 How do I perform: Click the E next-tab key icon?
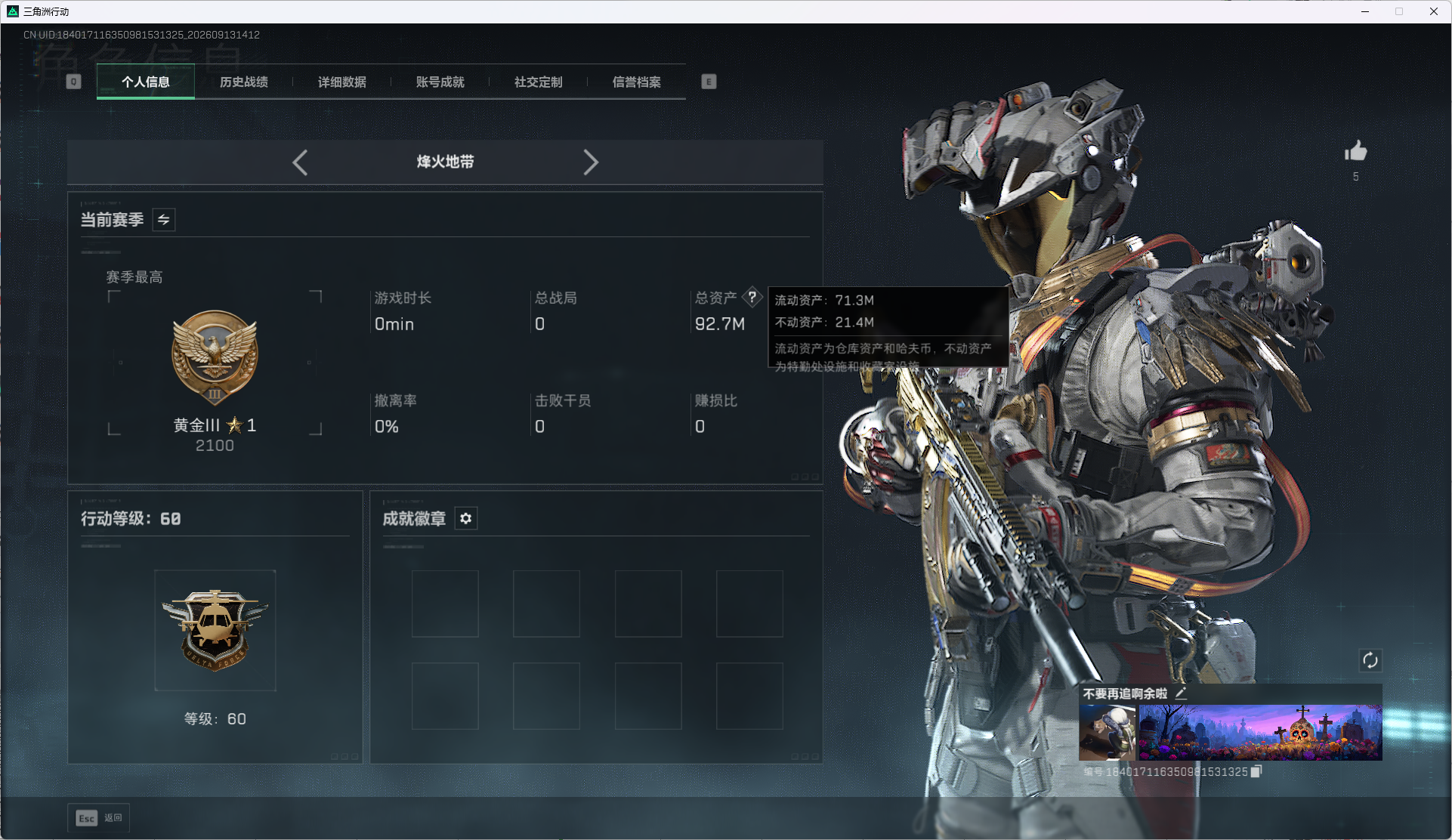[x=709, y=82]
